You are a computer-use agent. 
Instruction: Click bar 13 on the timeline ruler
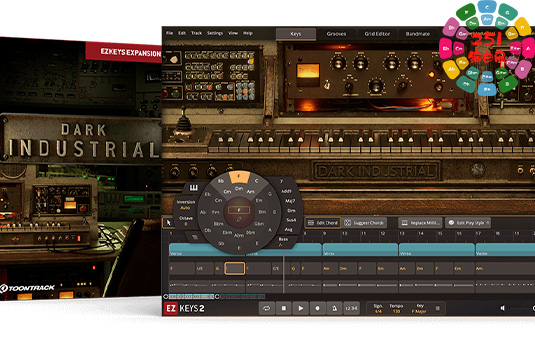coord(402,233)
